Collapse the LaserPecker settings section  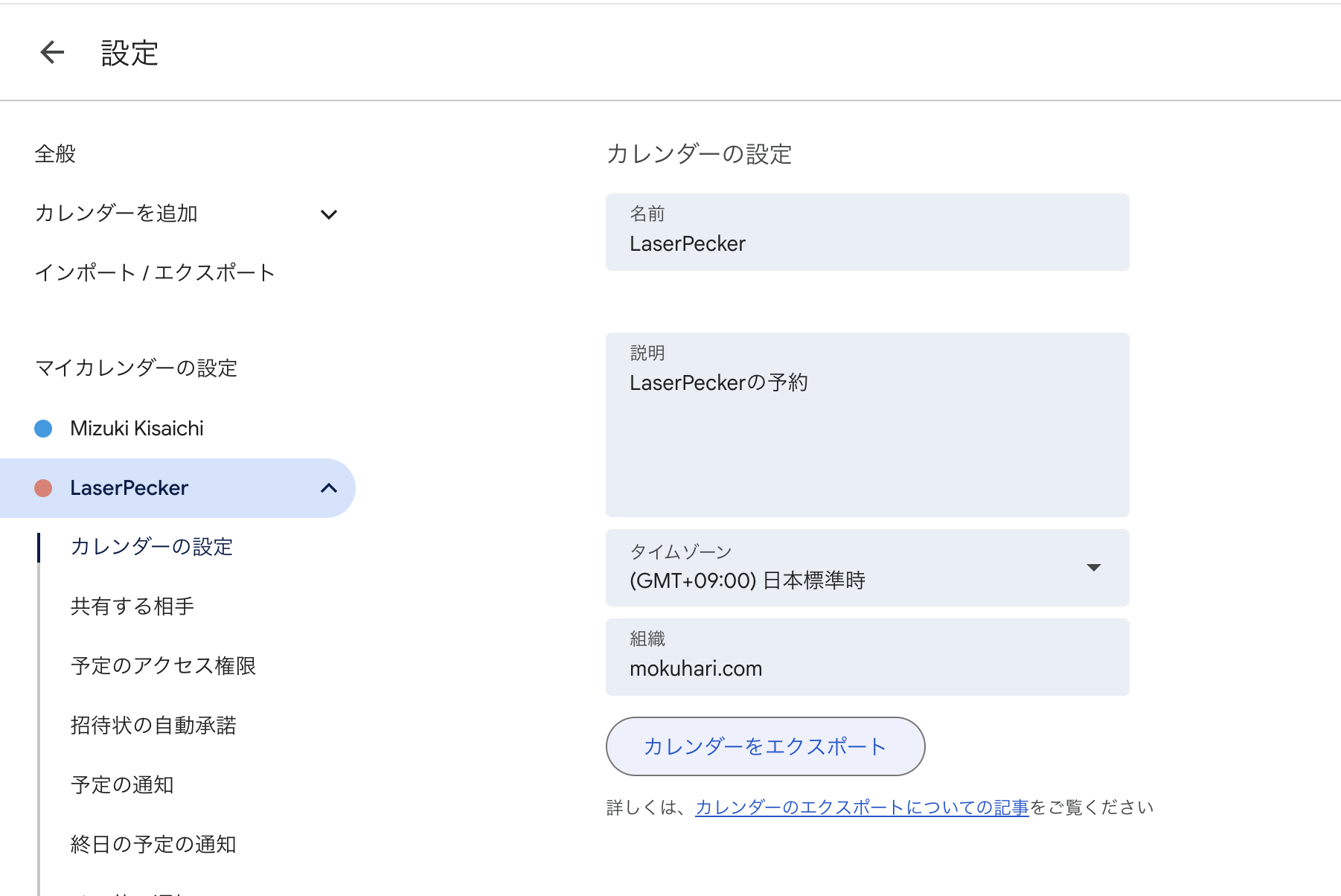(328, 488)
